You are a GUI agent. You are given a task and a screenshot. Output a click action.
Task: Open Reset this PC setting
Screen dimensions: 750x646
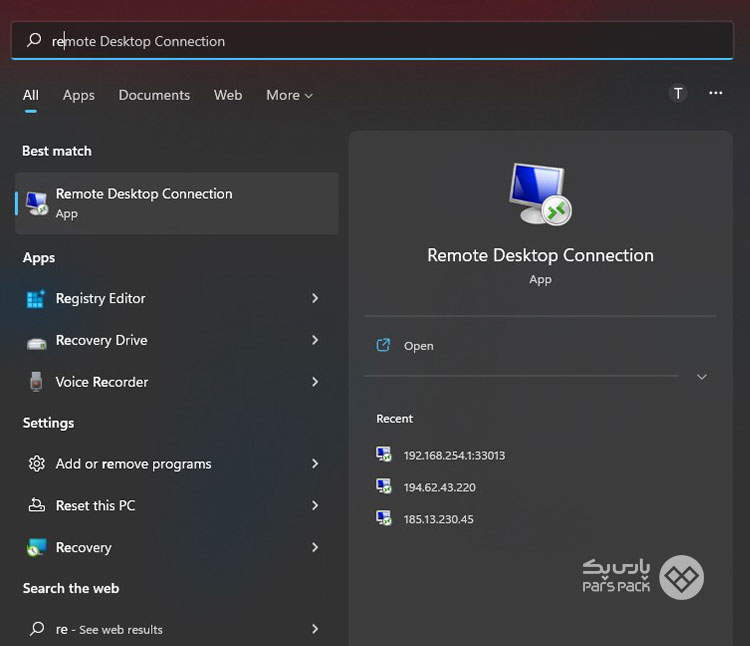[x=177, y=505]
